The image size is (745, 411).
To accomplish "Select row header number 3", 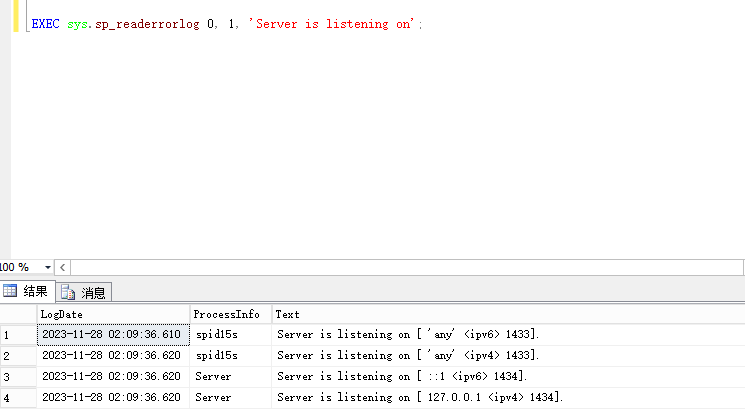I will pyautogui.click(x=18, y=377).
